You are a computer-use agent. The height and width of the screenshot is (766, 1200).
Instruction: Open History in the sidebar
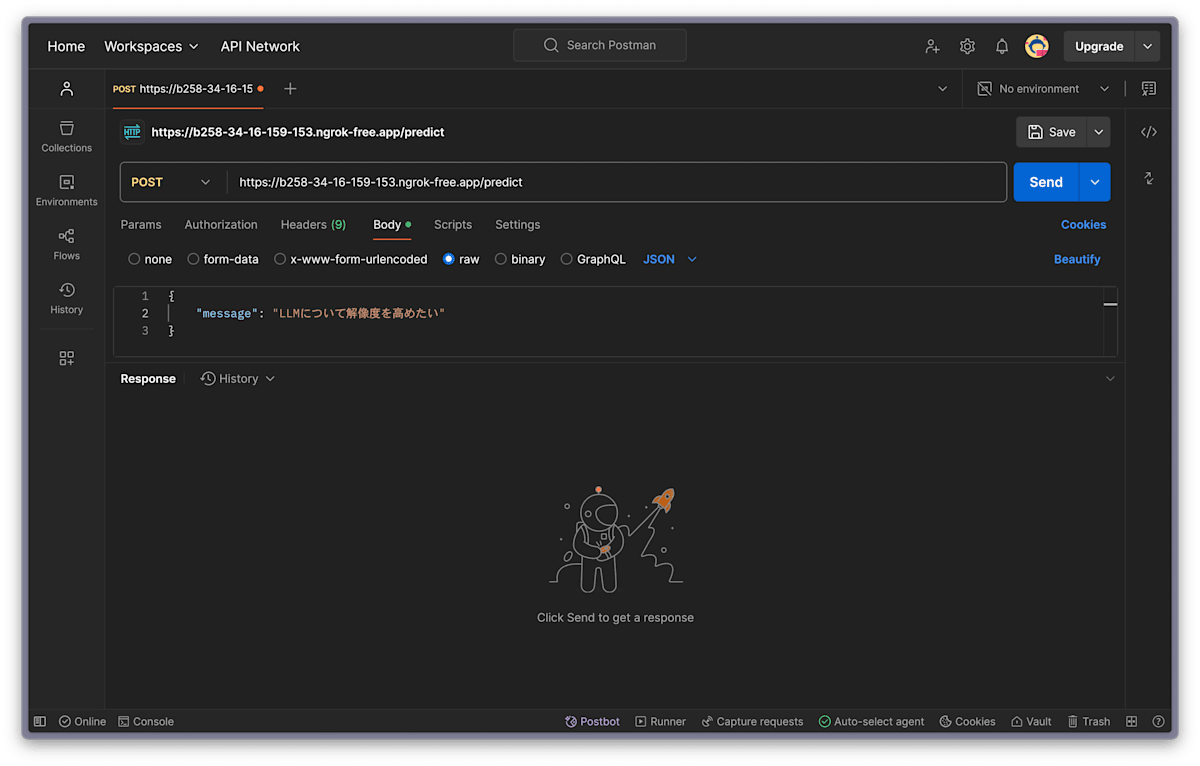[67, 299]
